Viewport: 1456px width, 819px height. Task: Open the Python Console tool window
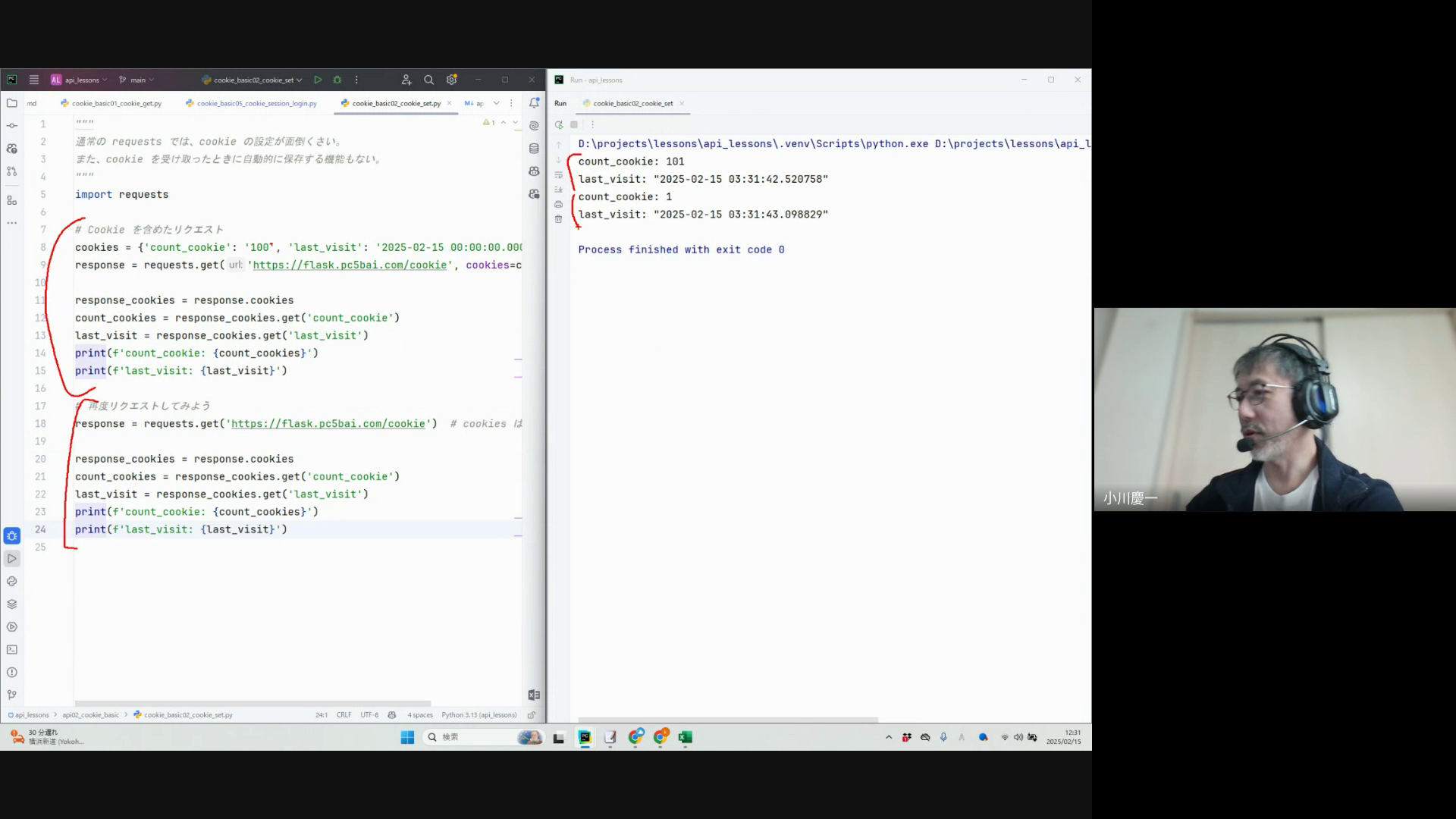coord(12,582)
